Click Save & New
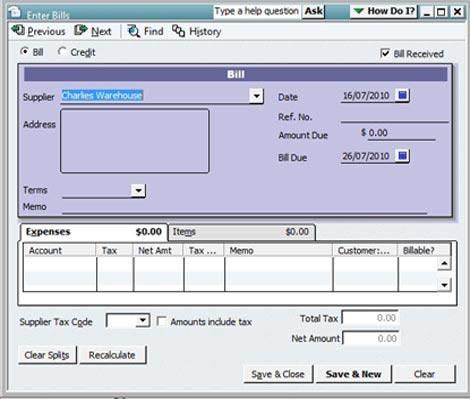470x399 pixels. coord(354,374)
